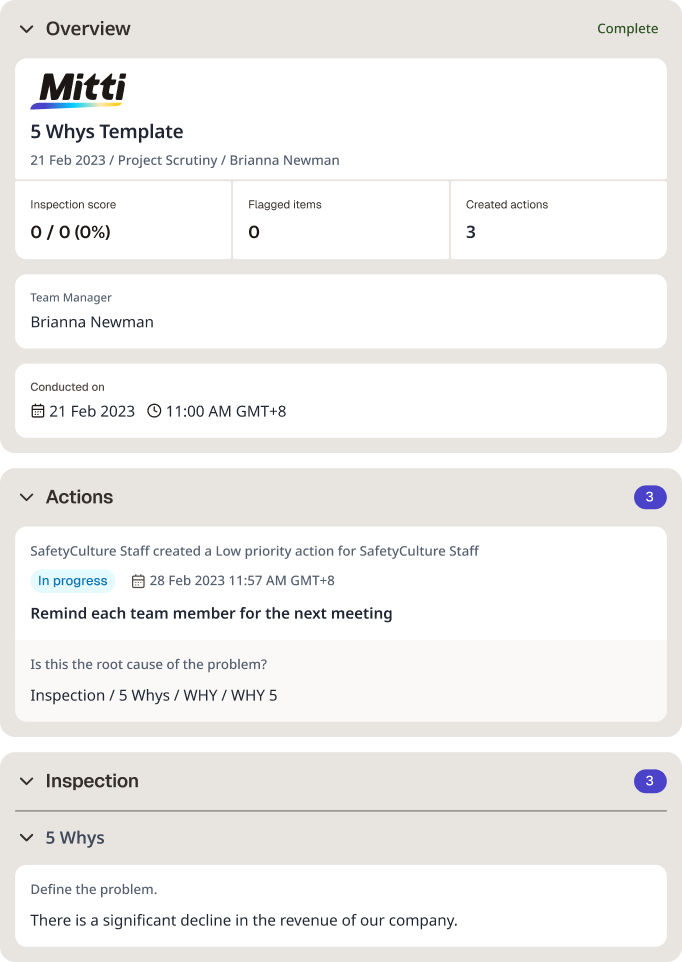Click the Inspection count badge showing 3
Viewport: 682px width, 962px height.
pos(650,781)
